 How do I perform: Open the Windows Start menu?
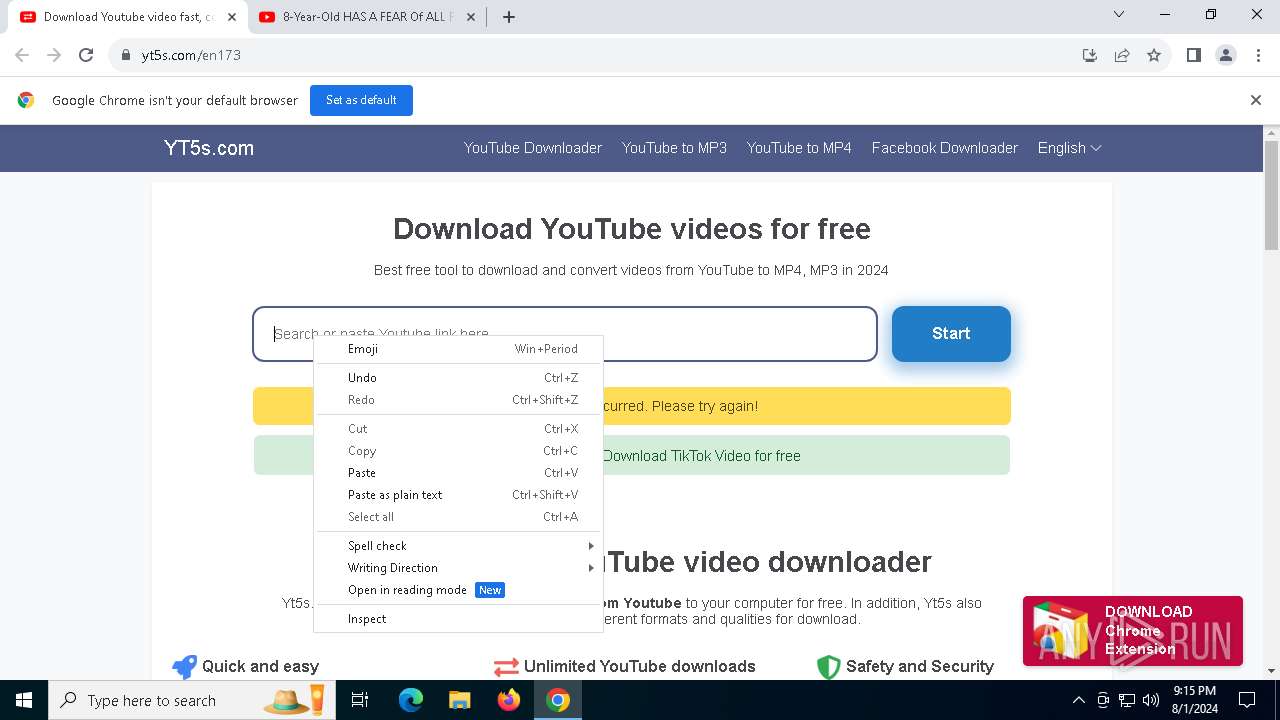(x=24, y=700)
